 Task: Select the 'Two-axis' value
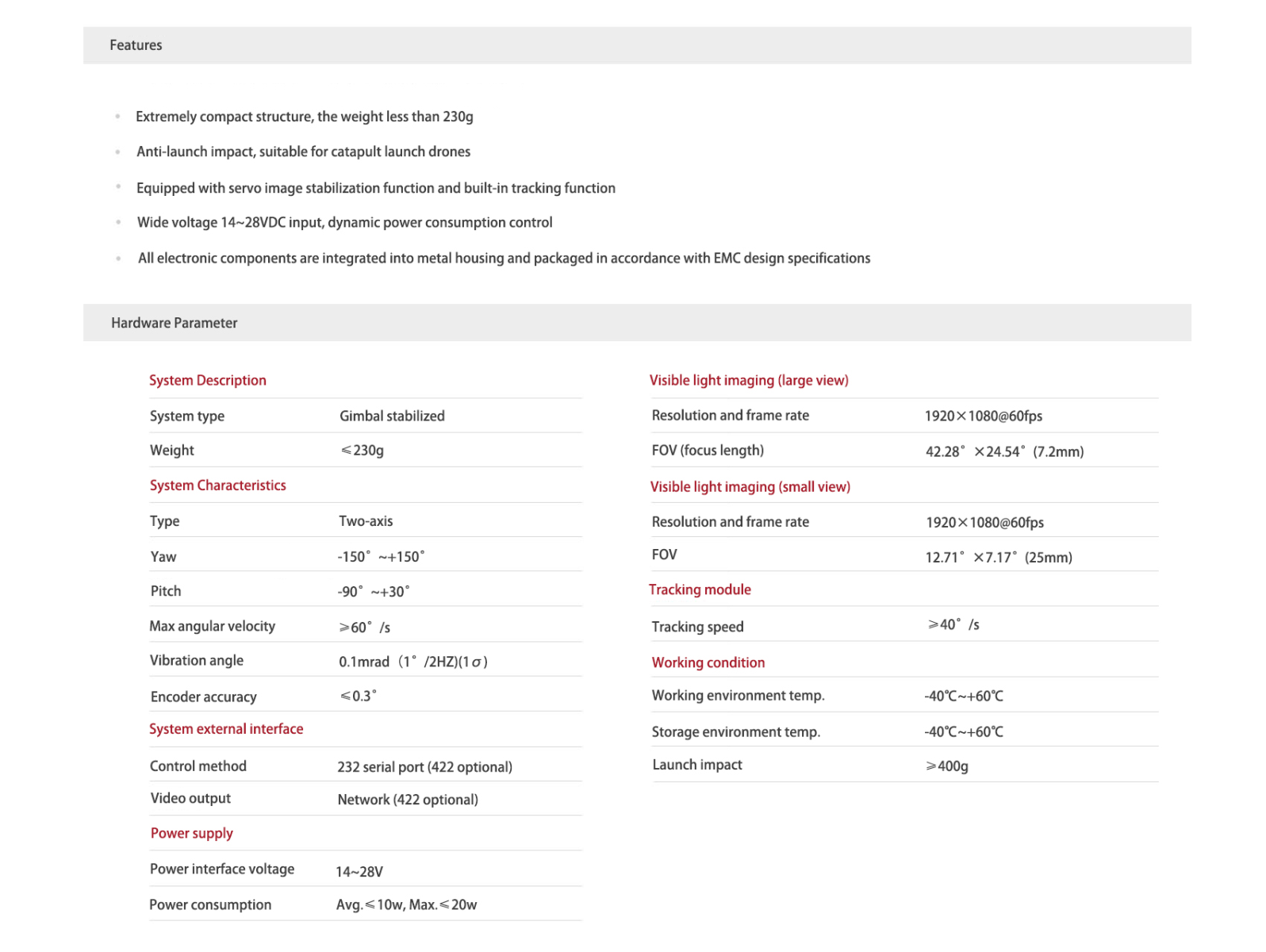point(366,521)
